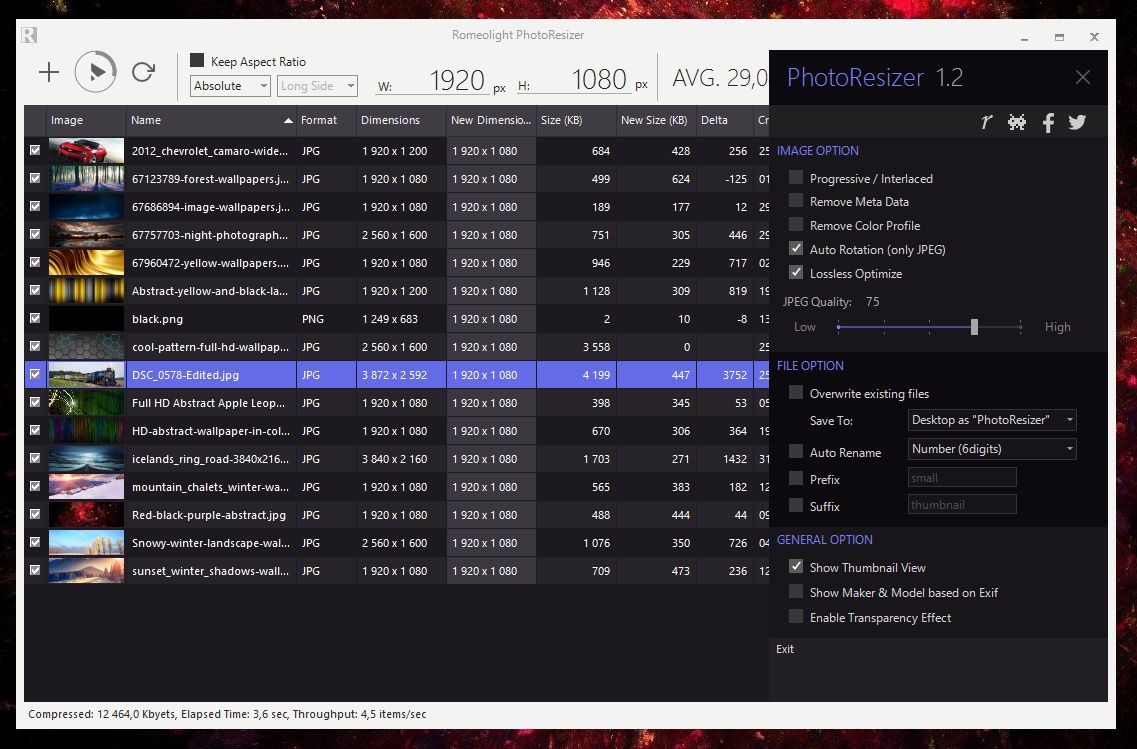Screen dimensions: 1137x749
Task: Start resizing with the play button
Action: click(96, 71)
